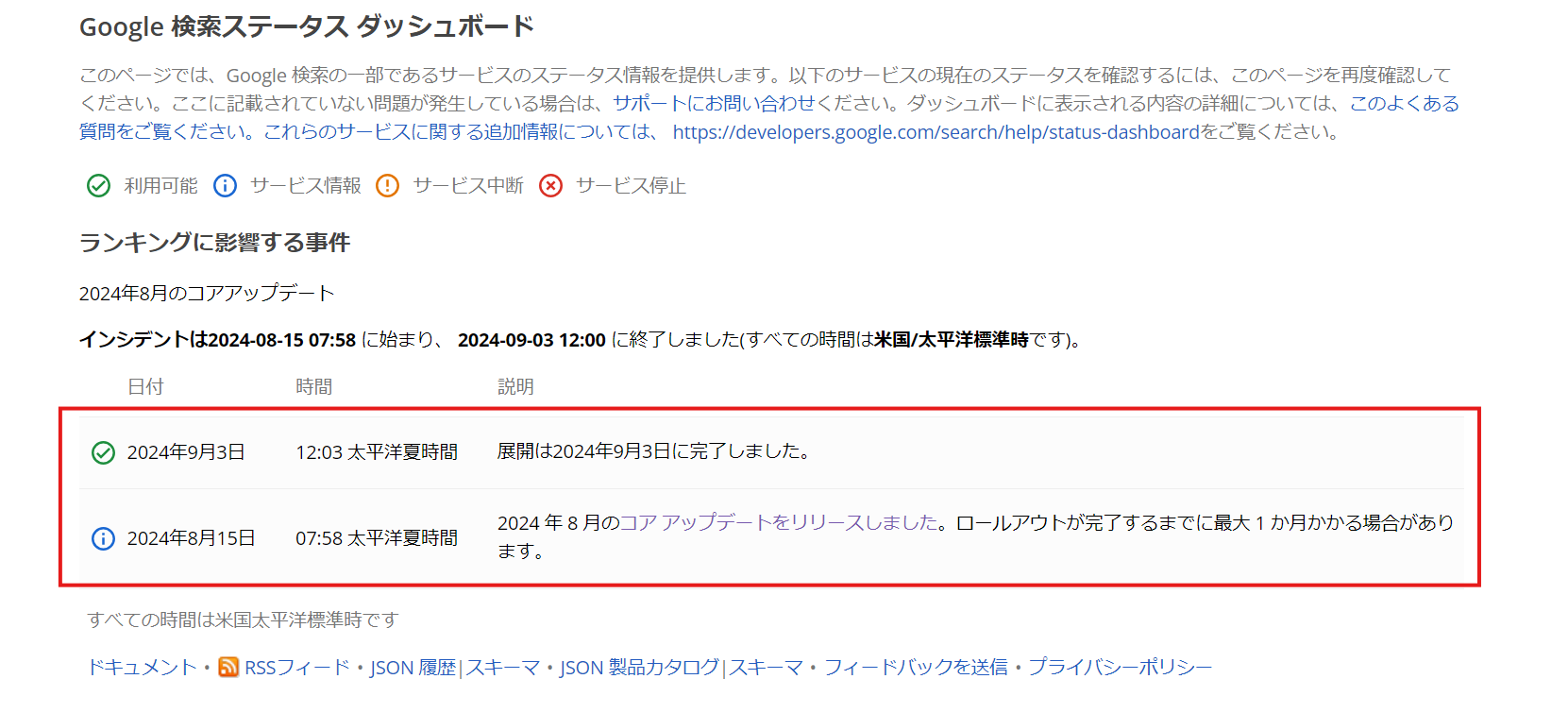1568x713 pixels.
Task: Click the time cell 12:03 太平洋夏時間
Action: (377, 452)
